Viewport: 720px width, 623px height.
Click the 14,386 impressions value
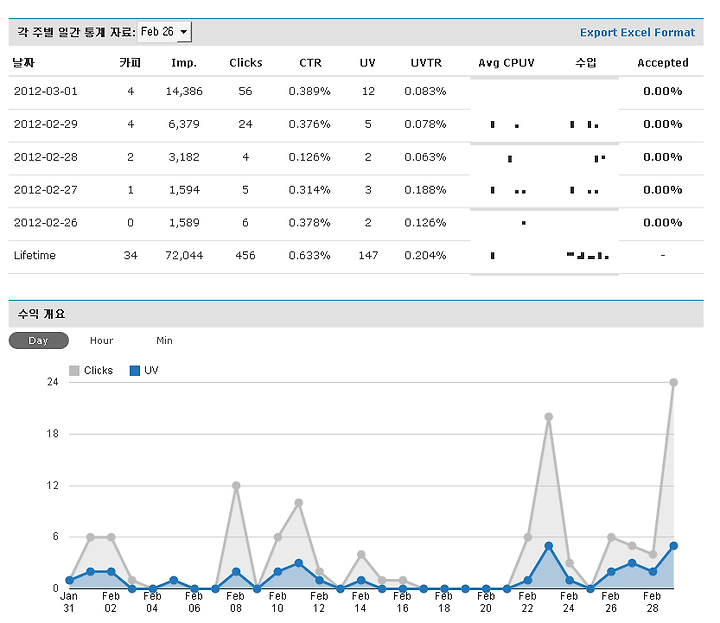(x=184, y=91)
